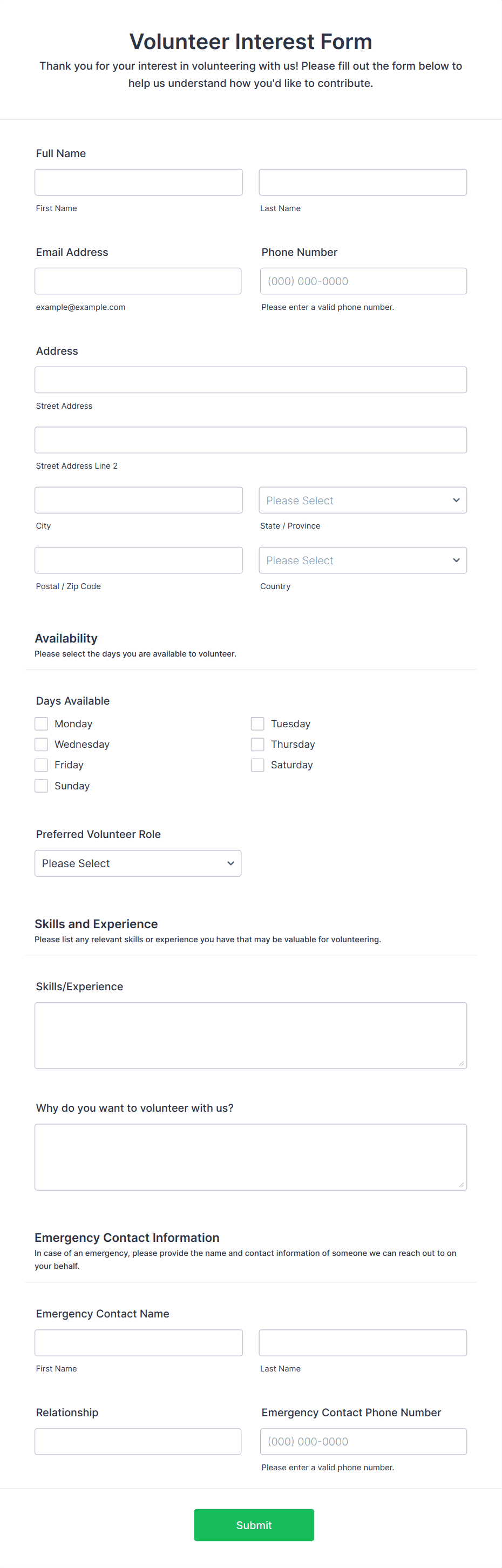
Task: Check the Monday checkbox
Action: (42, 724)
